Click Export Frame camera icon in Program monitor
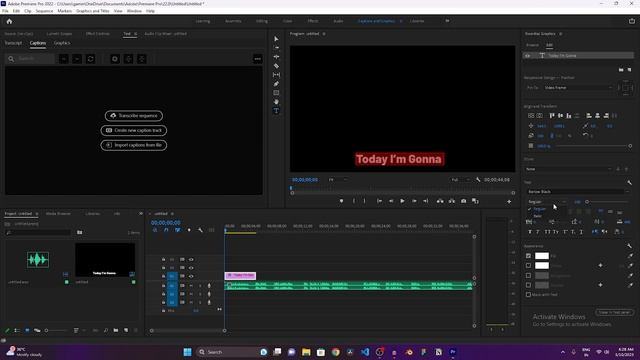 tap(464, 201)
